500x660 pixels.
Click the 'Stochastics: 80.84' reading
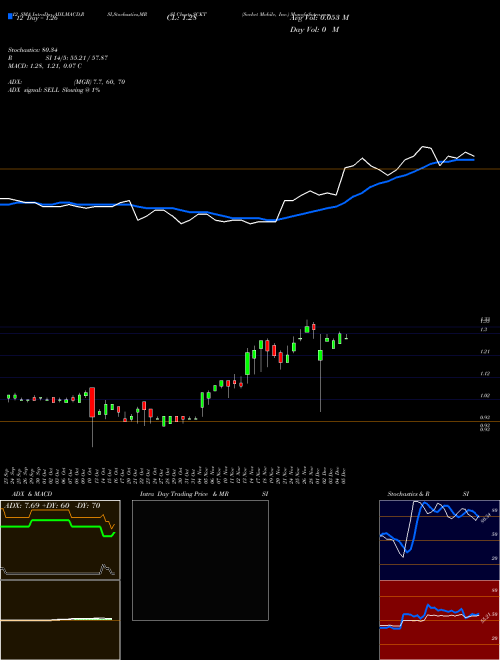coord(32,50)
